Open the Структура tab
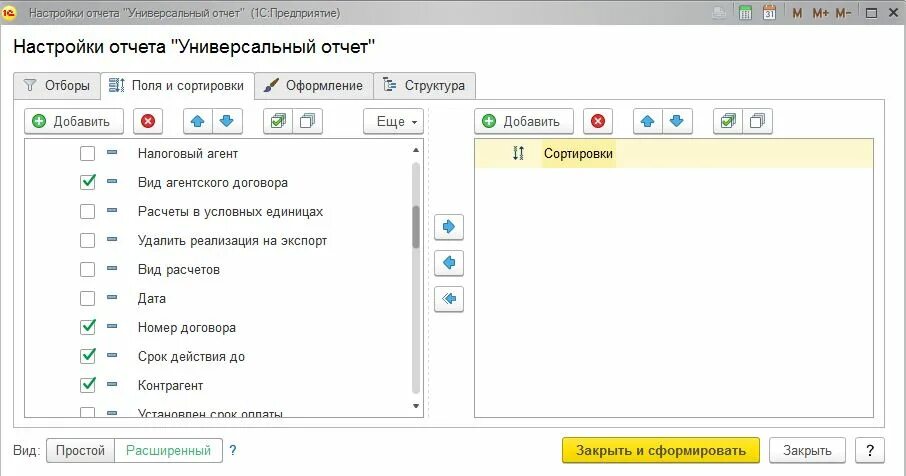The image size is (906, 476). point(425,85)
